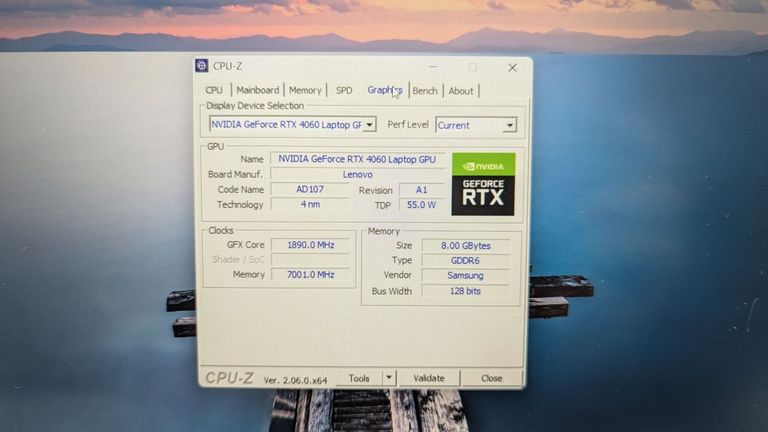
Task: Click the Close button at bottom
Action: pyautogui.click(x=491, y=378)
